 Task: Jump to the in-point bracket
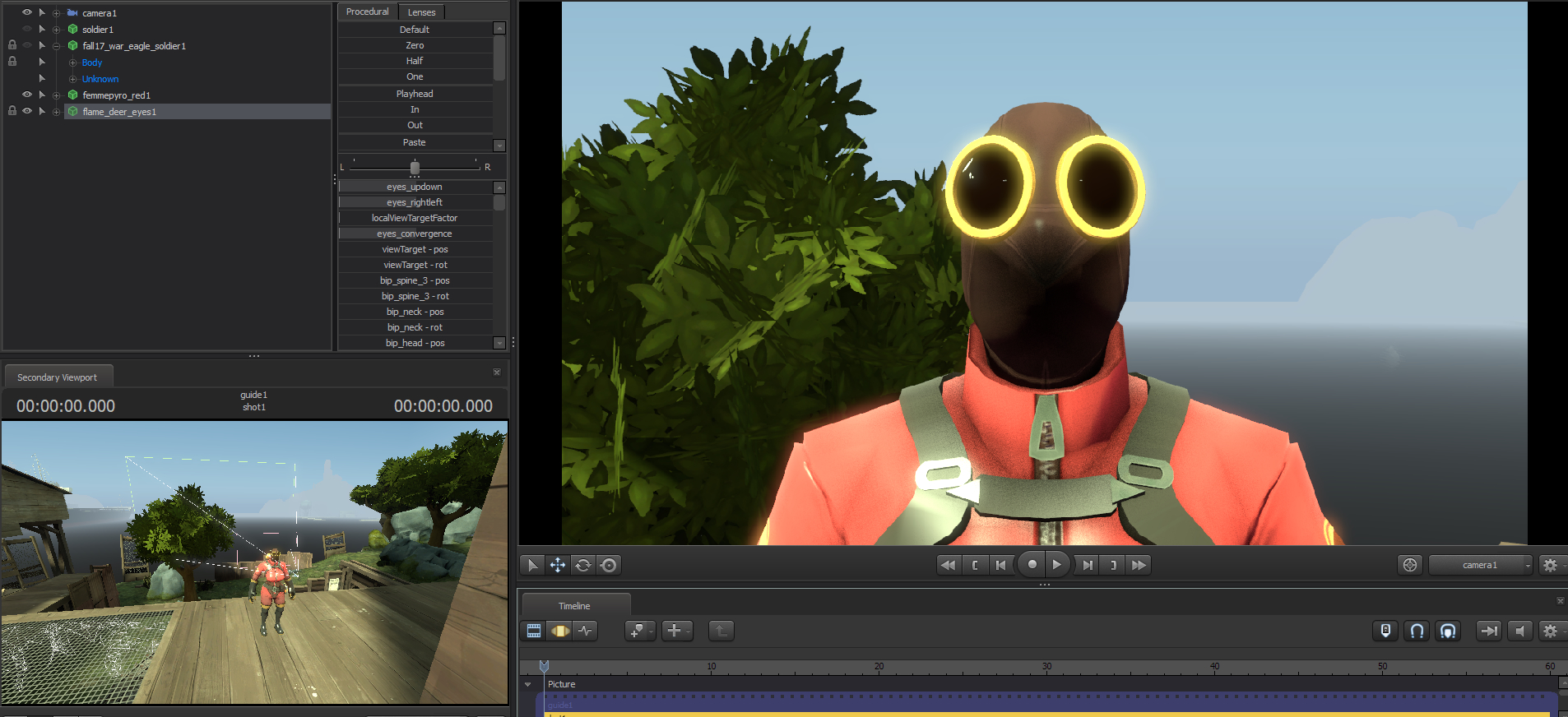[x=975, y=565]
